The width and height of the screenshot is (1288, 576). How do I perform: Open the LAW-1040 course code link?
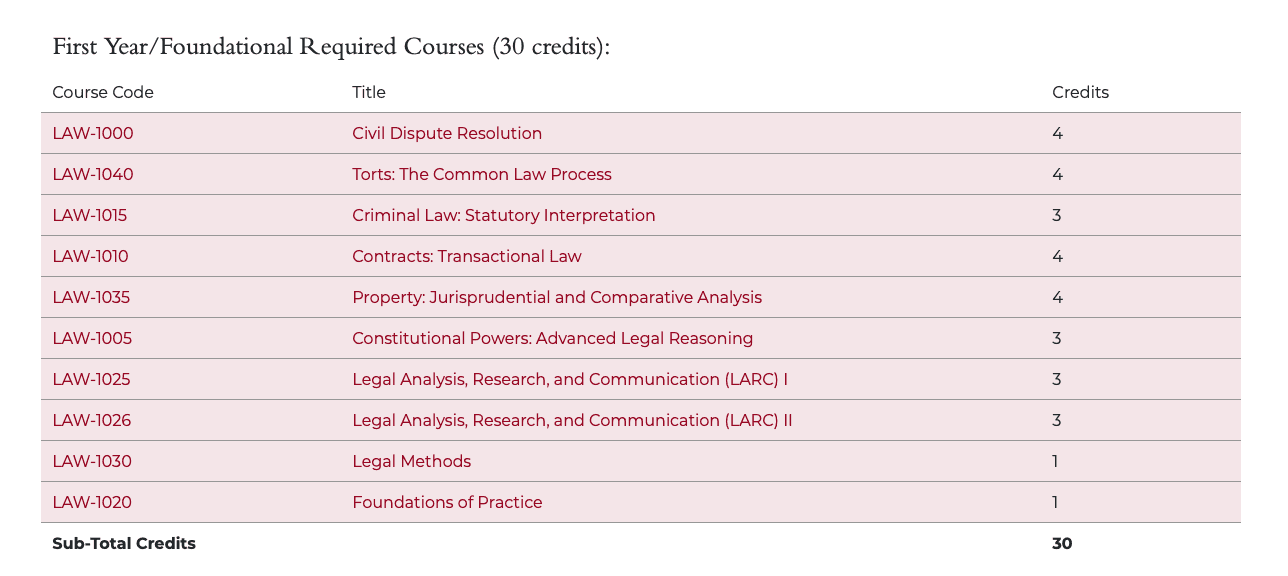[x=93, y=175]
